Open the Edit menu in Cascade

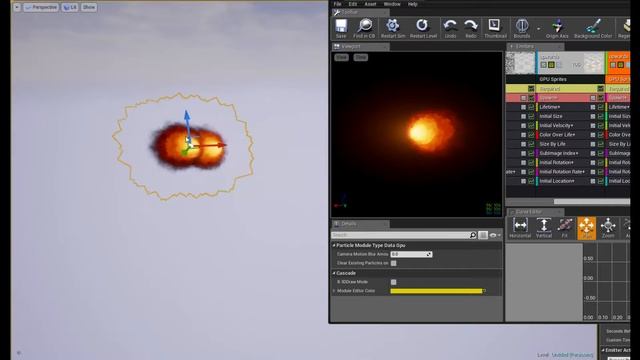[x=353, y=4]
